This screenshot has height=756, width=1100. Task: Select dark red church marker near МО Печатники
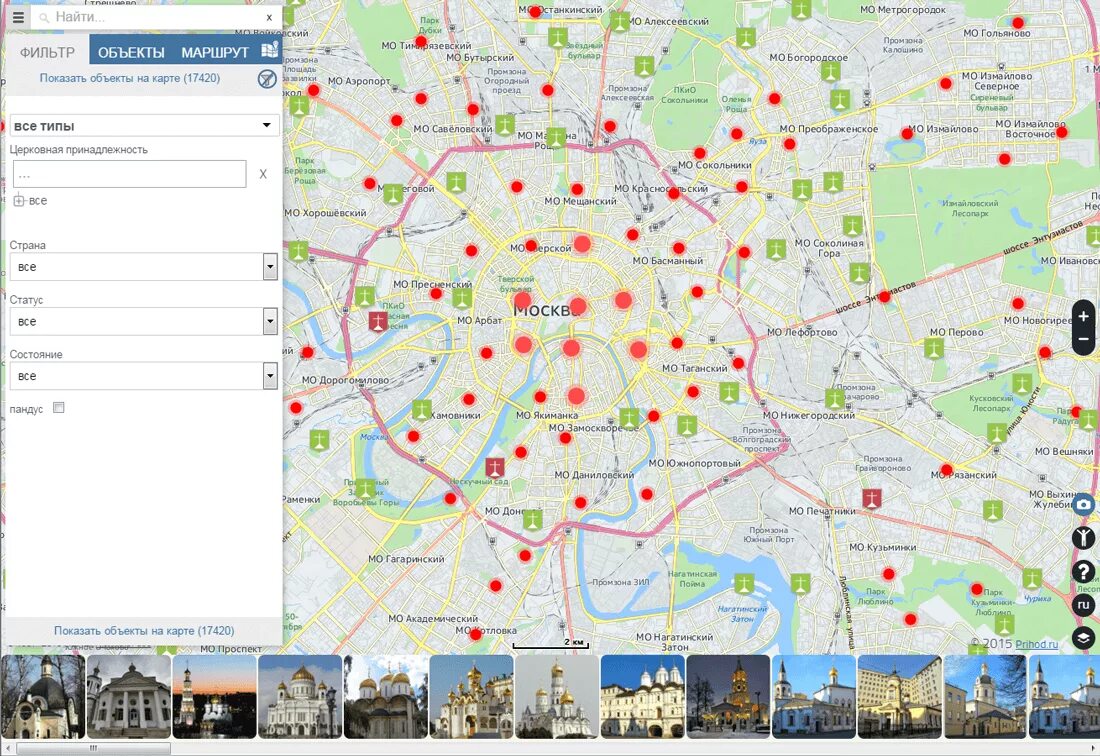(872, 499)
